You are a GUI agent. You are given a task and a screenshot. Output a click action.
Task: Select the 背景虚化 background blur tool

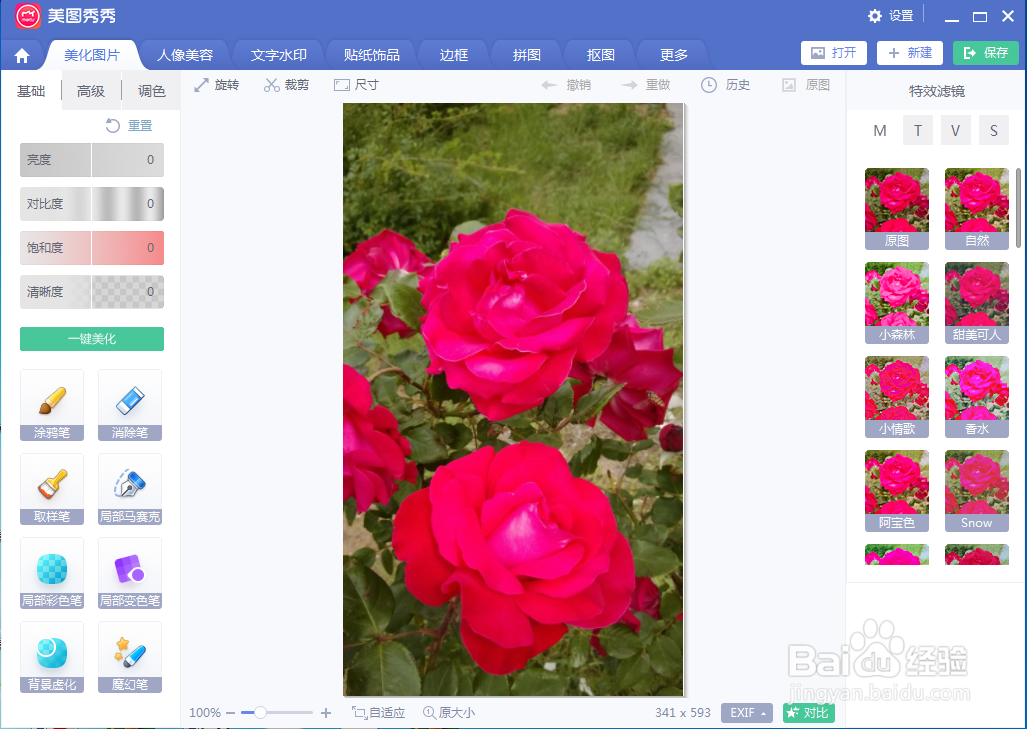(x=52, y=656)
